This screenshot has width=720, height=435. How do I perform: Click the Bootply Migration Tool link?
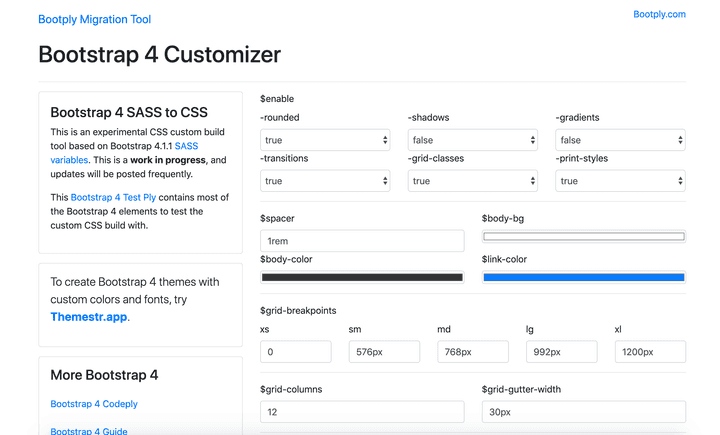(95, 19)
